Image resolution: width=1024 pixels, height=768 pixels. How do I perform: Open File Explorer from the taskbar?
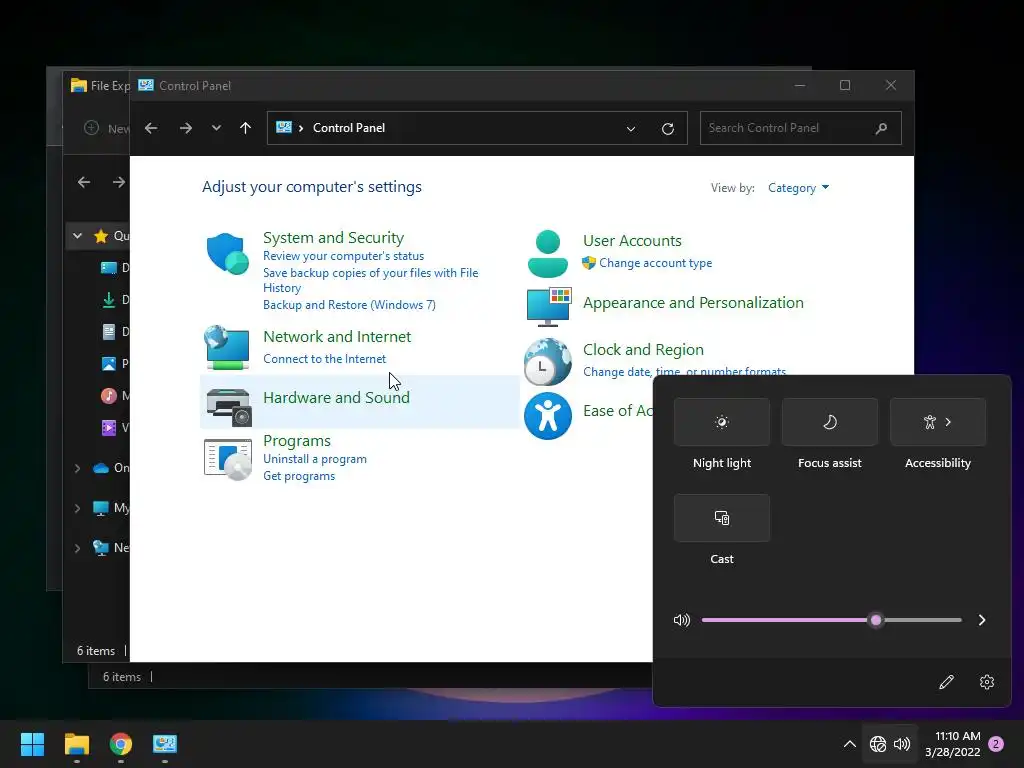click(77, 744)
